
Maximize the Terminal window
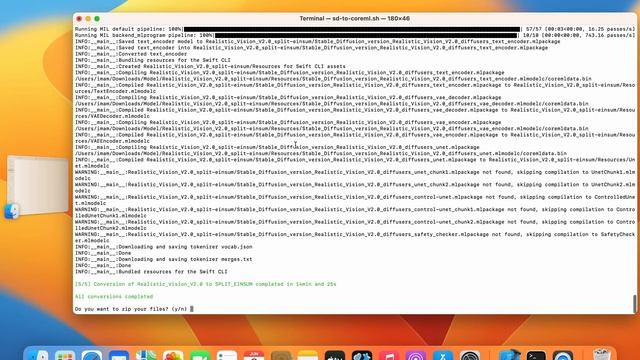(97, 19)
